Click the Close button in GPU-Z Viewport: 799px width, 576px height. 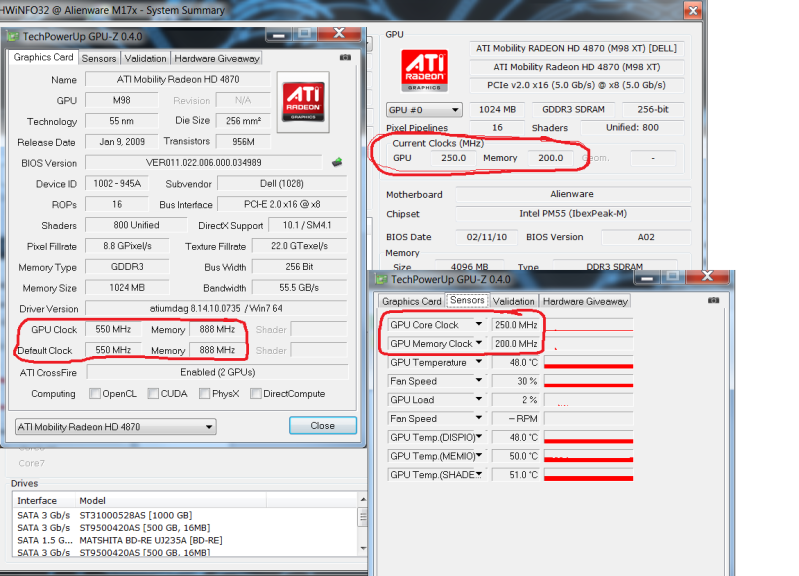coord(323,426)
